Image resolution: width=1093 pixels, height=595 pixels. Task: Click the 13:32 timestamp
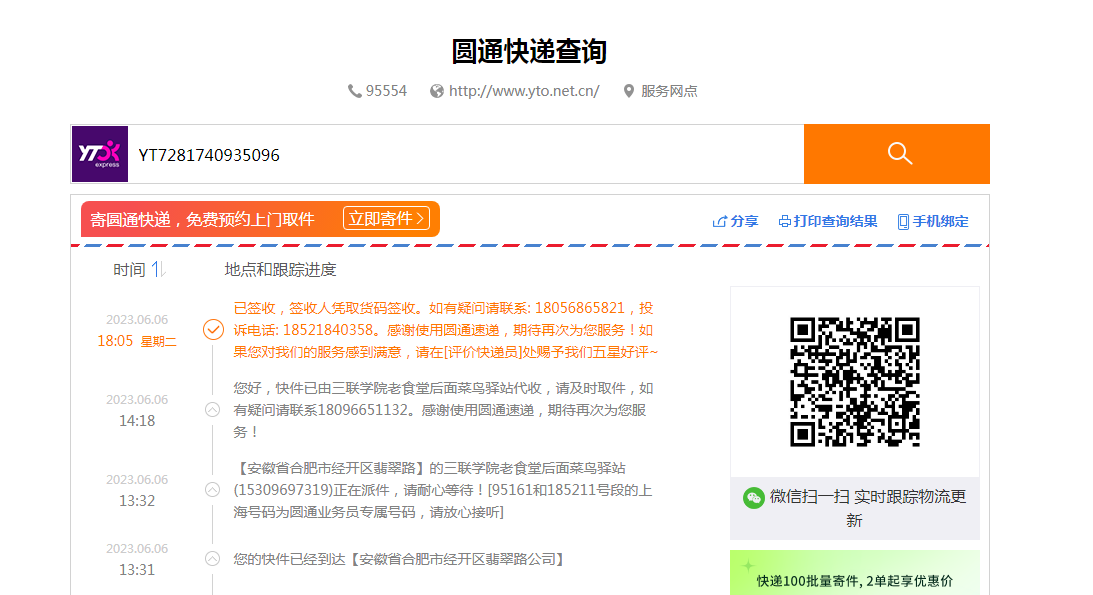point(137,501)
